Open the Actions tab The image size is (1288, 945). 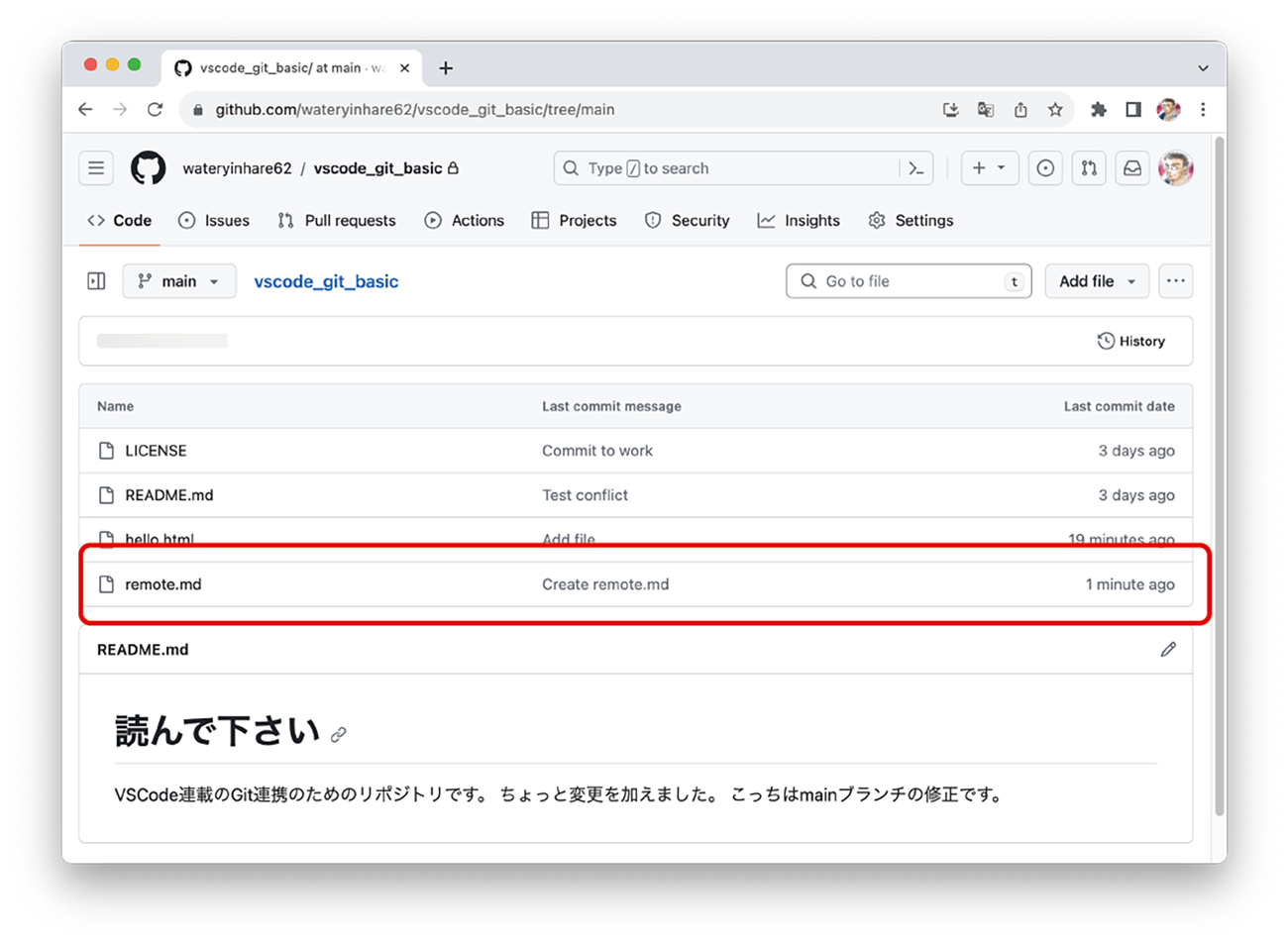click(x=465, y=221)
